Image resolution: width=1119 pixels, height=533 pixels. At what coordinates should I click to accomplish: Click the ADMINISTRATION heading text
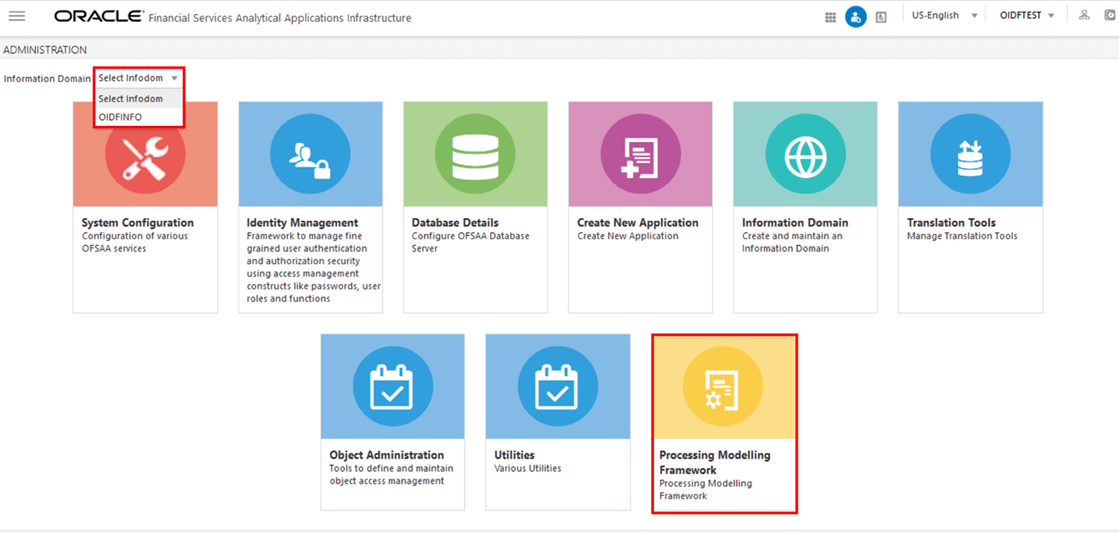(x=45, y=50)
